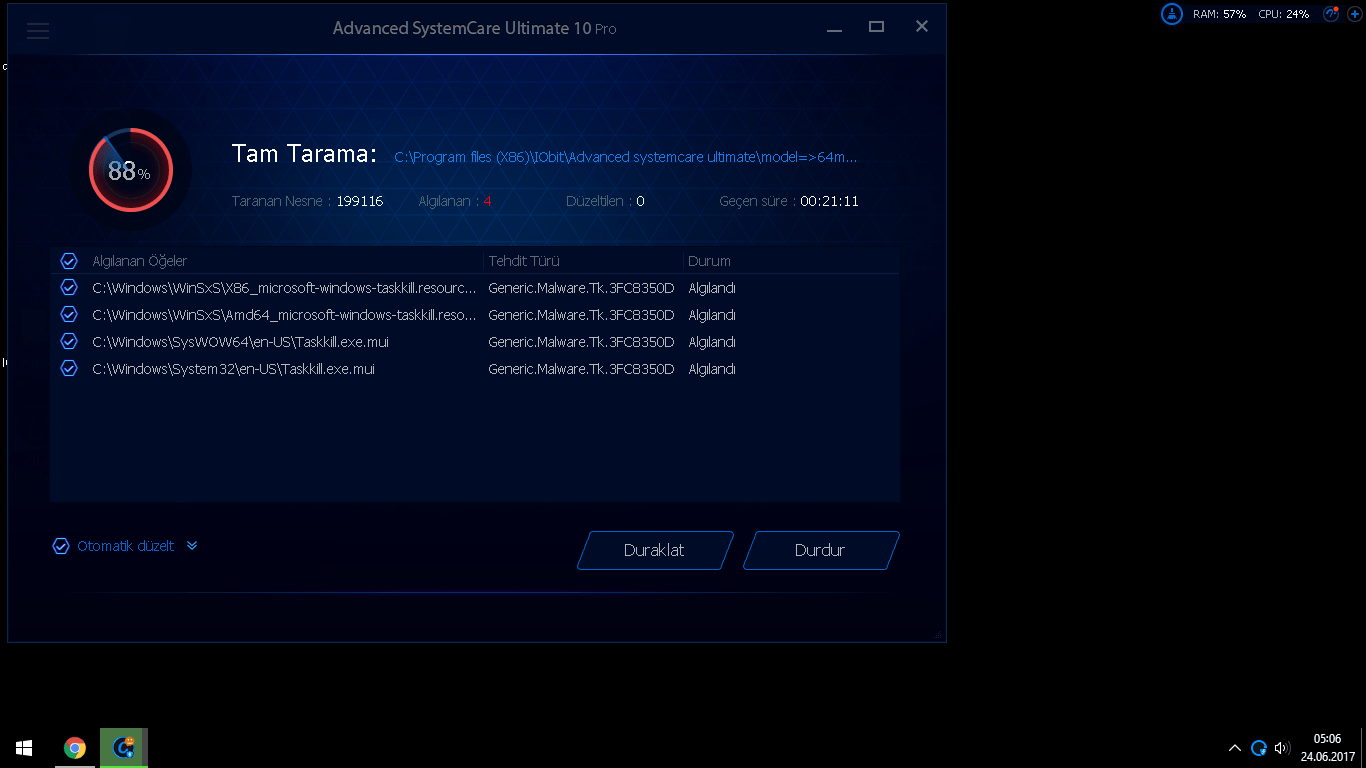Click the Durdur button to stop scan
The width and height of the screenshot is (1366, 768).
pos(821,550)
